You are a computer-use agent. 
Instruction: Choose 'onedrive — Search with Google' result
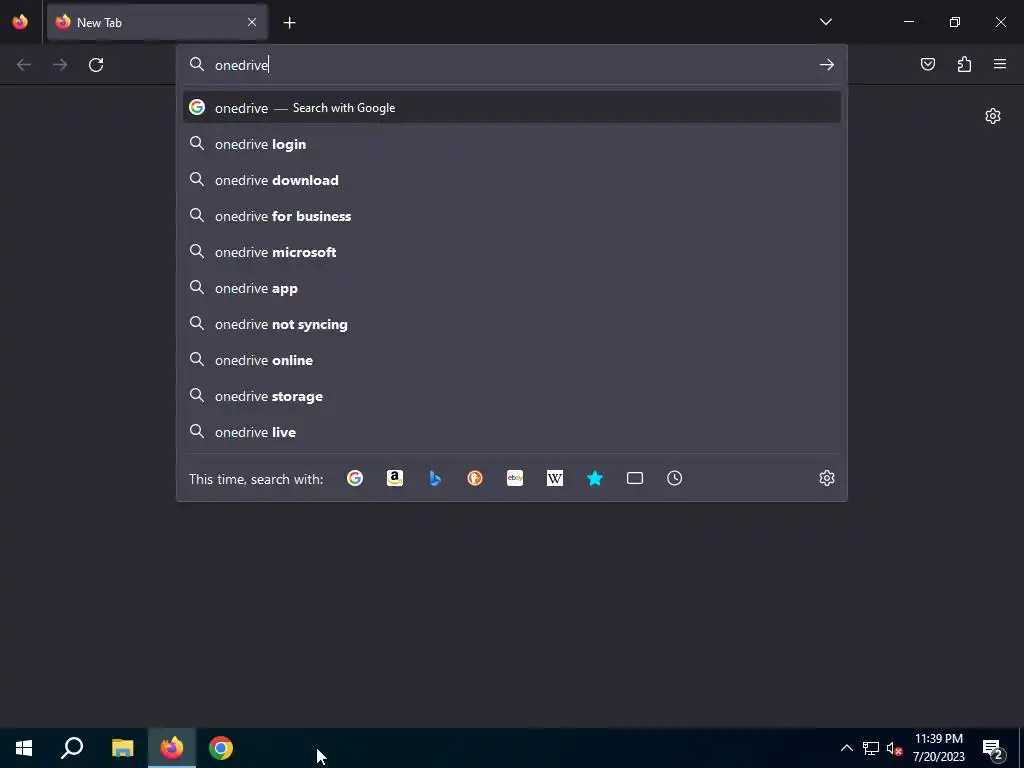click(x=511, y=108)
